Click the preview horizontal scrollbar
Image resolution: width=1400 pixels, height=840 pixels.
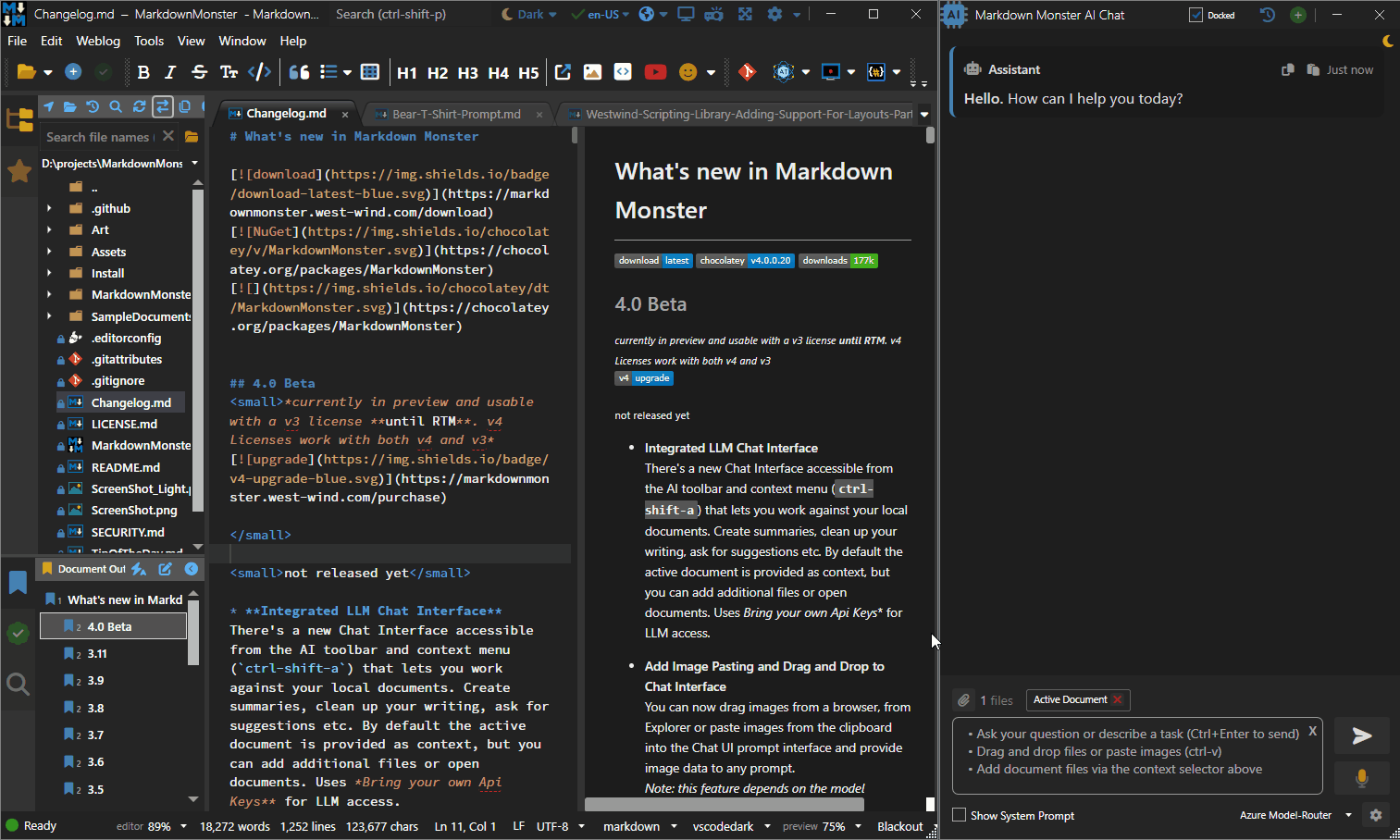tap(725, 804)
